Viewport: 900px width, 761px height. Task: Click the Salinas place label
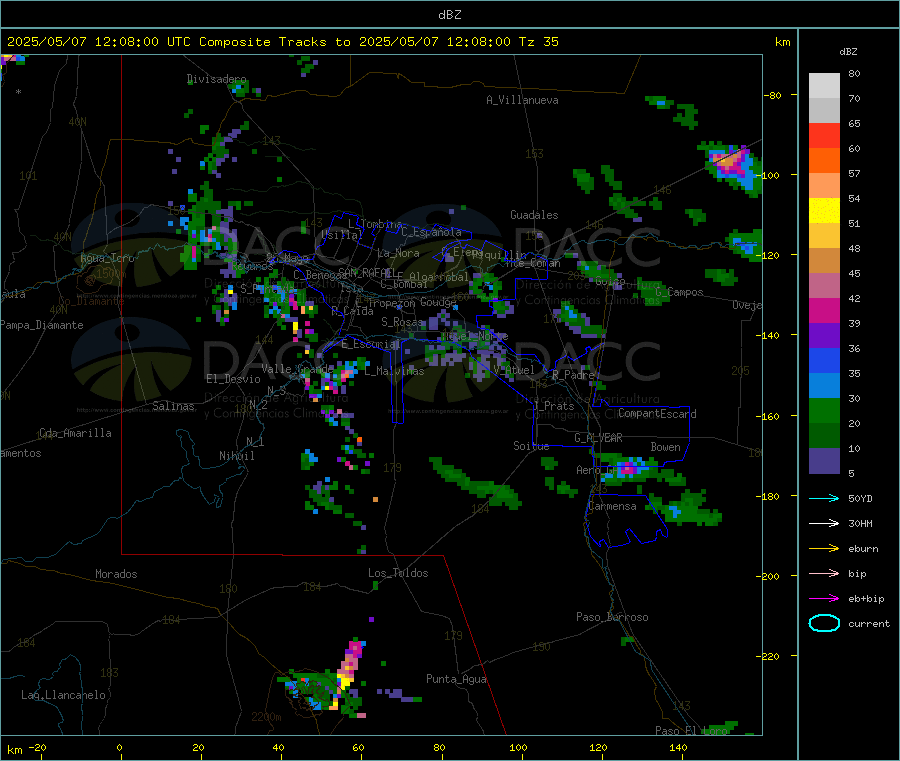[173, 406]
